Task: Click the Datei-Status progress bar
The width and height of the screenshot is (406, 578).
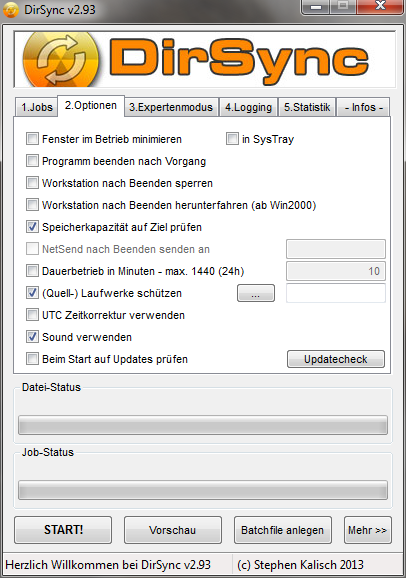Action: tap(203, 425)
